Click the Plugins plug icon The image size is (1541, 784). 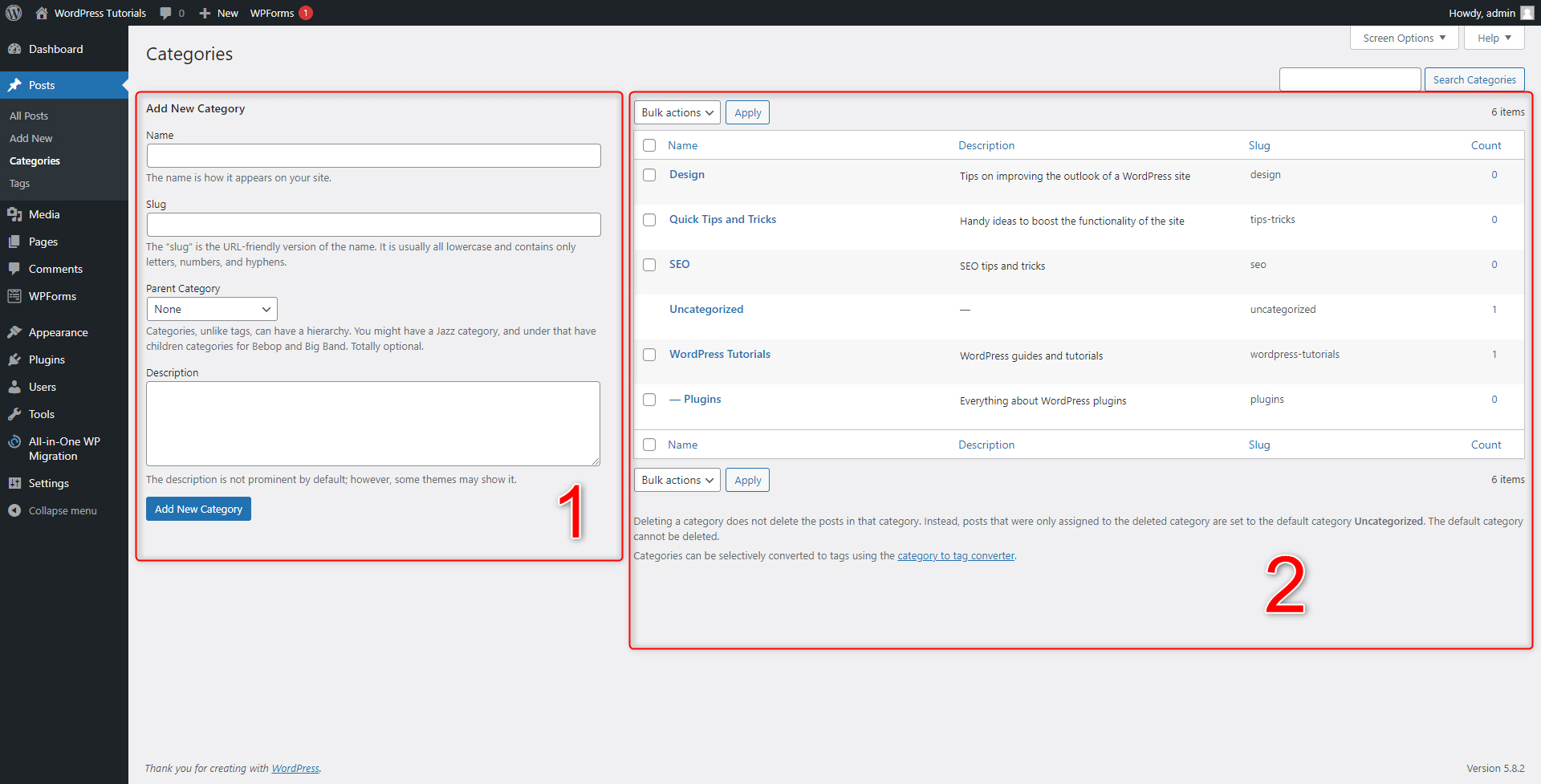(x=14, y=360)
